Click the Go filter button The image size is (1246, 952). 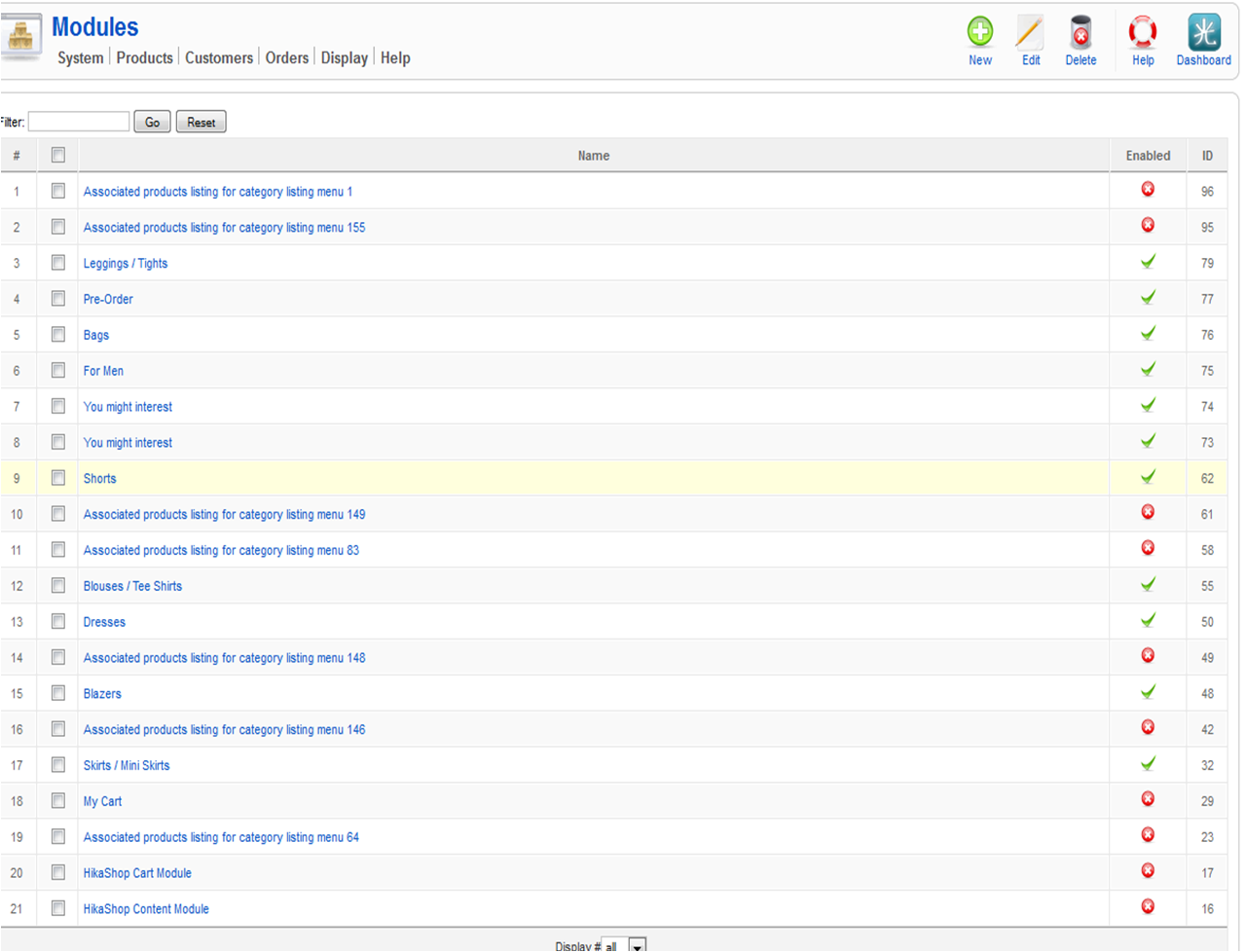click(153, 122)
